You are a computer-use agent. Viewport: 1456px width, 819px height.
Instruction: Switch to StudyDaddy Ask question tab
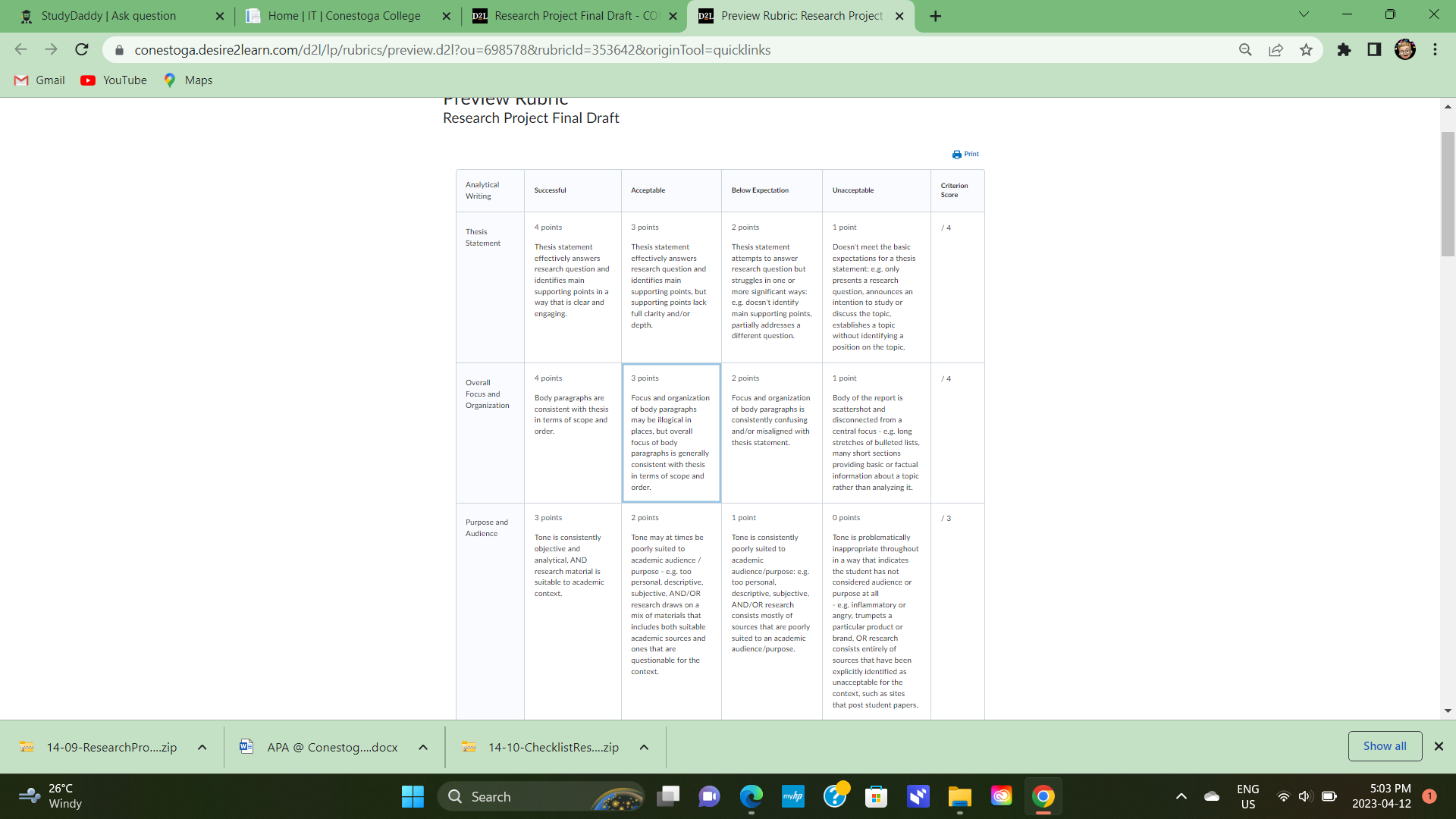(x=110, y=16)
